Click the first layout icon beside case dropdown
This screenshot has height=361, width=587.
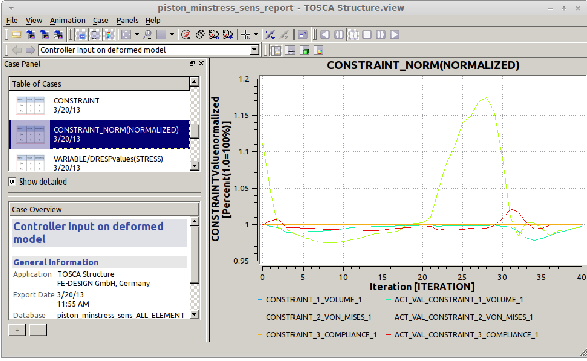click(276, 50)
